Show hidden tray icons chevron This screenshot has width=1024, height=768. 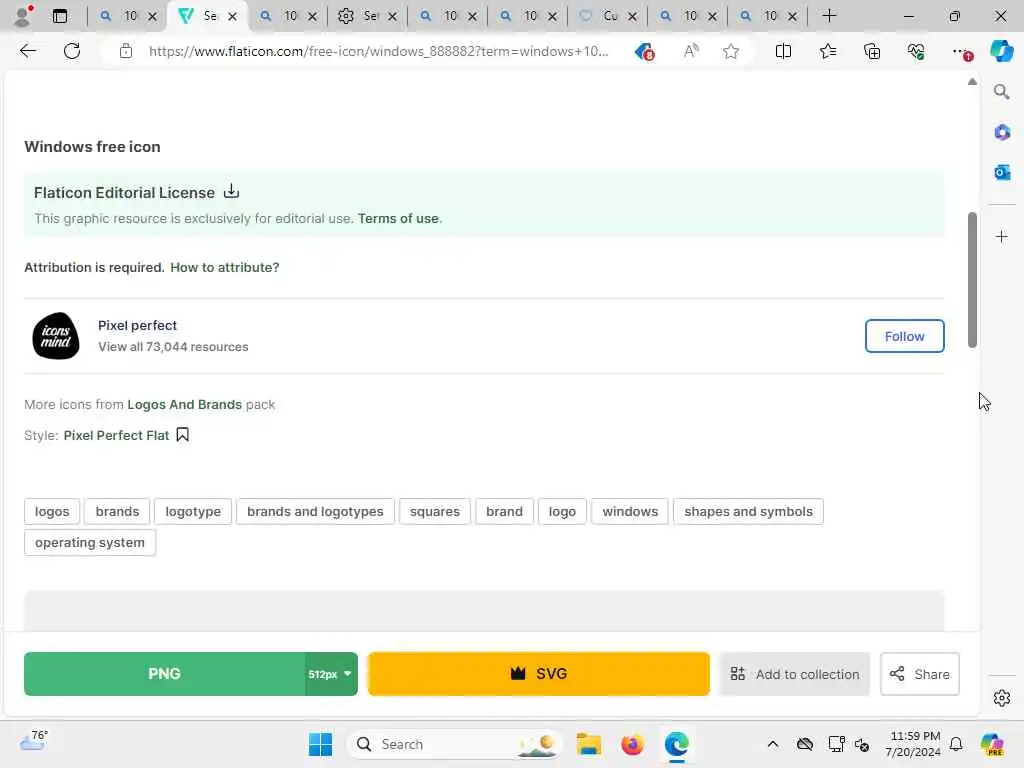point(773,744)
